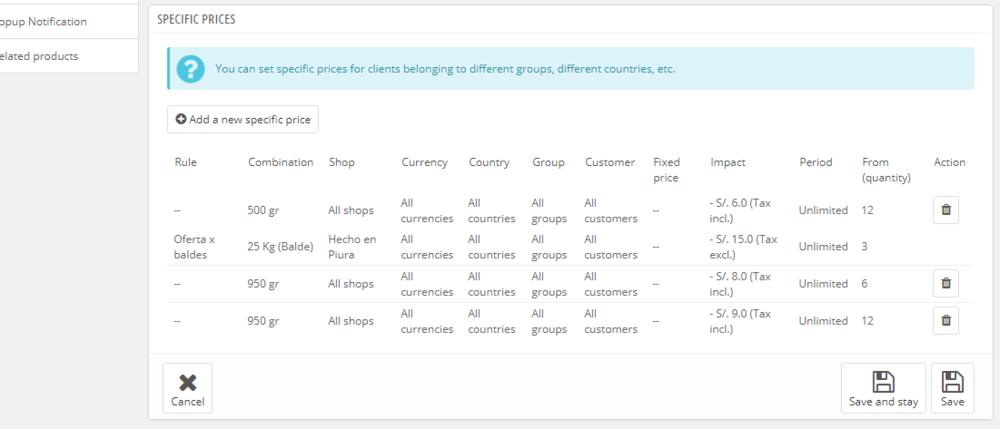The image size is (1000, 429).
Task: Click the Impact column header
Action: [728, 163]
